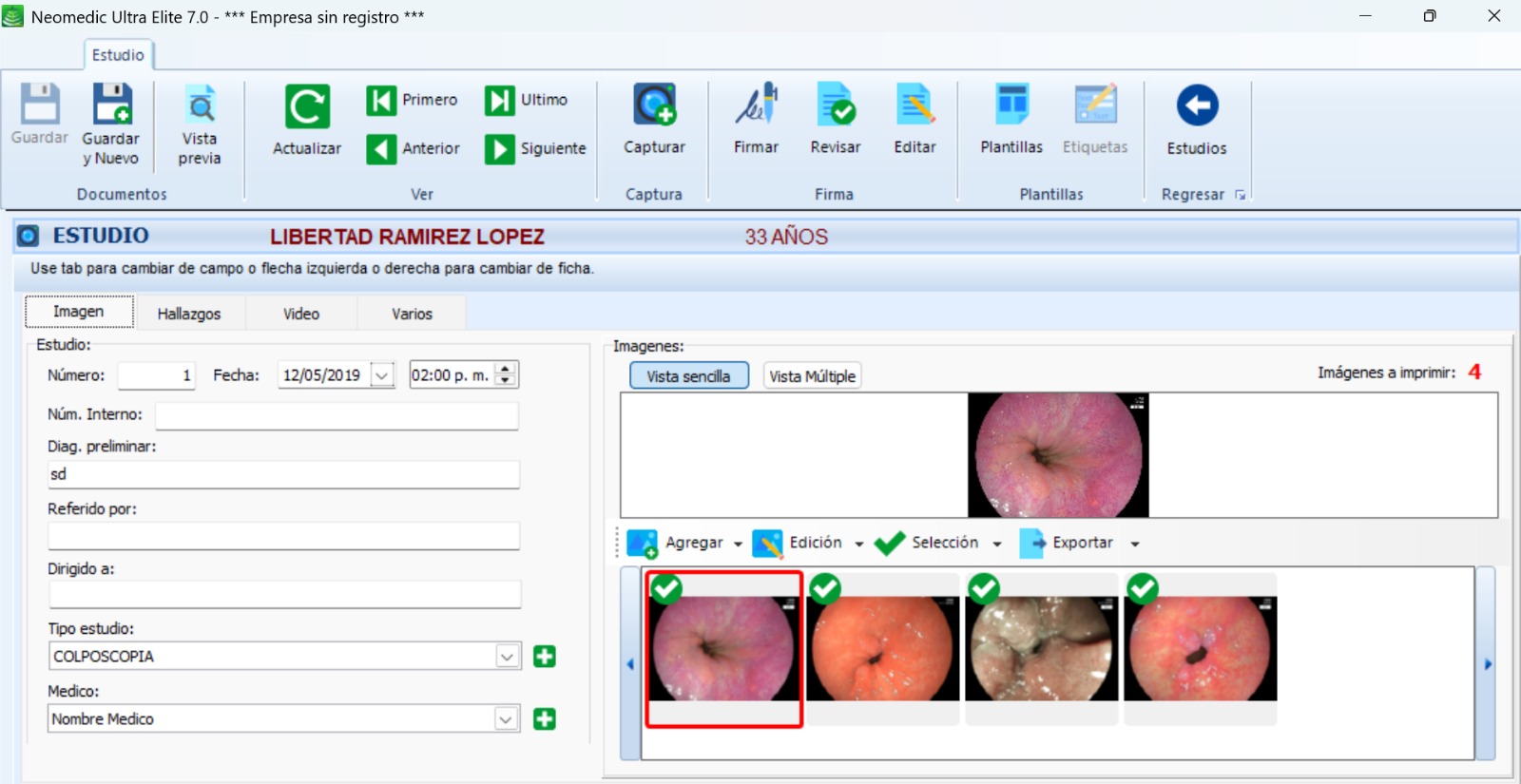
Task: Click green plus beside Tipo estudio
Action: click(x=545, y=657)
